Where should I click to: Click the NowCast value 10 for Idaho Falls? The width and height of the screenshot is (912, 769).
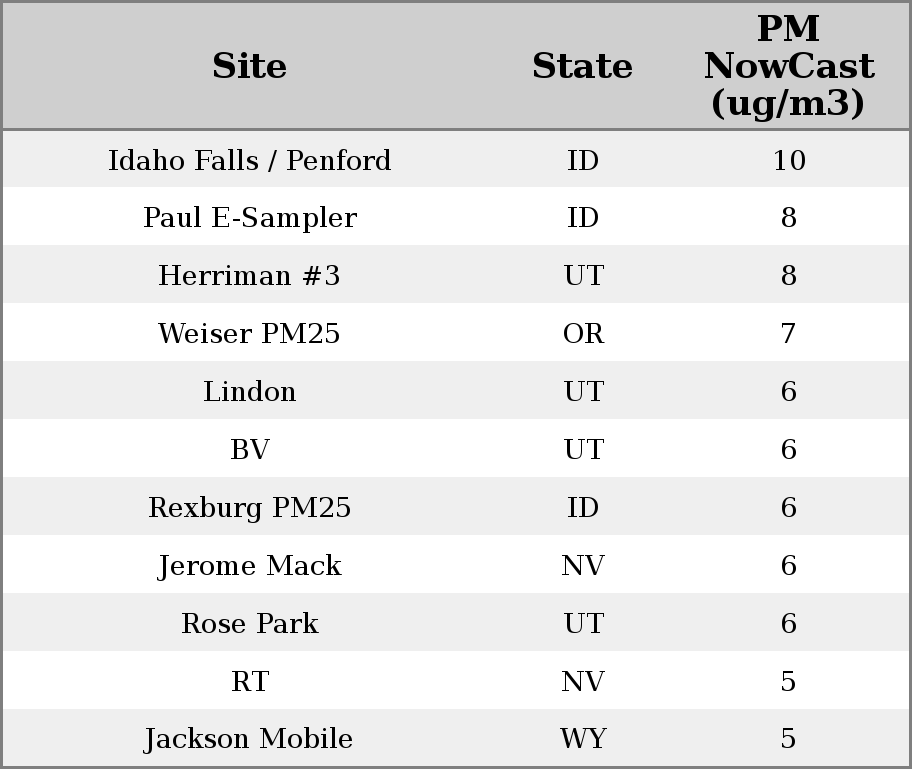point(788,161)
